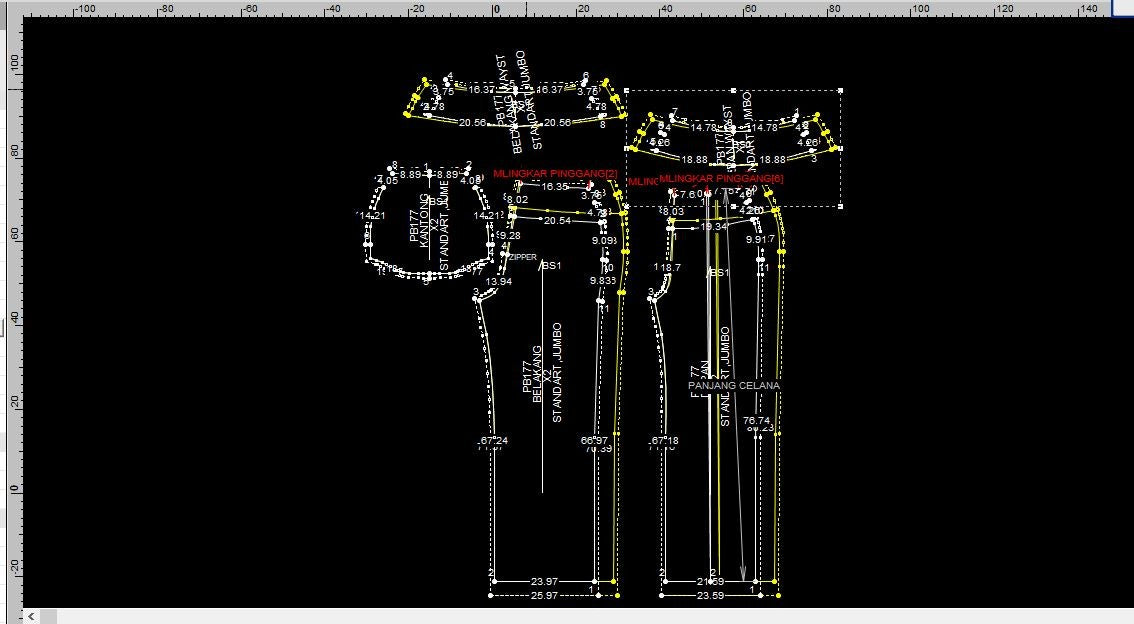This screenshot has height=624, width=1134.
Task: Click the 16.35 waist measurement value
Action: coord(554,187)
